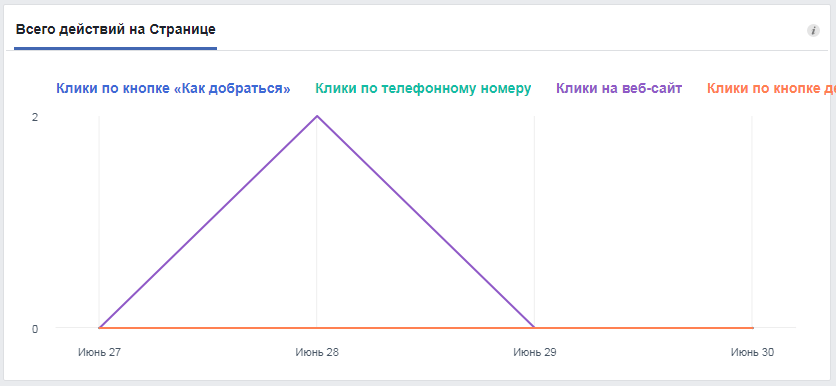836x386 pixels.
Task: Click the «Июнь 29» axis label
Action: (x=535, y=352)
